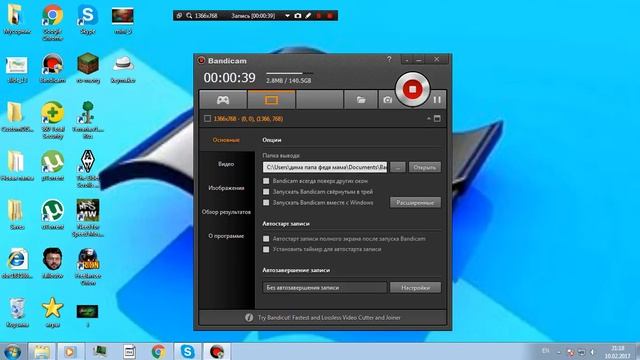Collapse the capture area row arrow
Screen dimensions: 640x360
429,118
